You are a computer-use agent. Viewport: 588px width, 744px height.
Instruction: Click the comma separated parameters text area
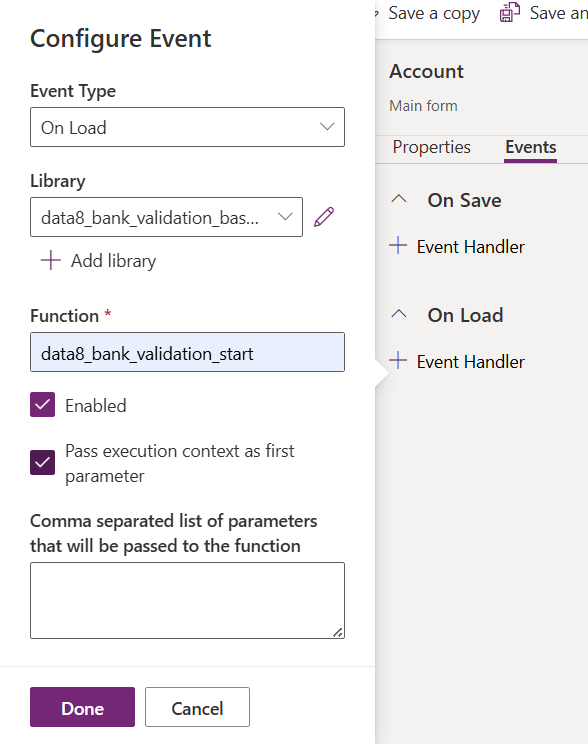pyautogui.click(x=187, y=601)
